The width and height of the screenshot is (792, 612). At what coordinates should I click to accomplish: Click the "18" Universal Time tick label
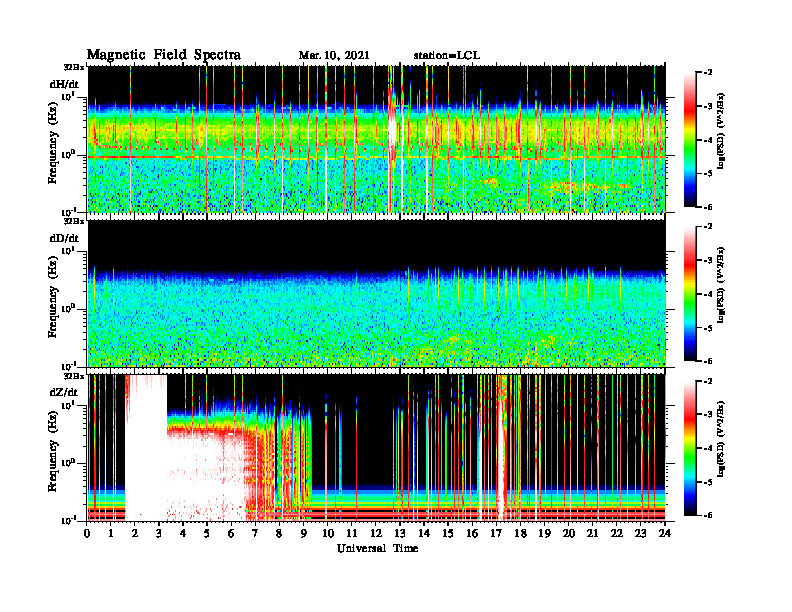520,533
